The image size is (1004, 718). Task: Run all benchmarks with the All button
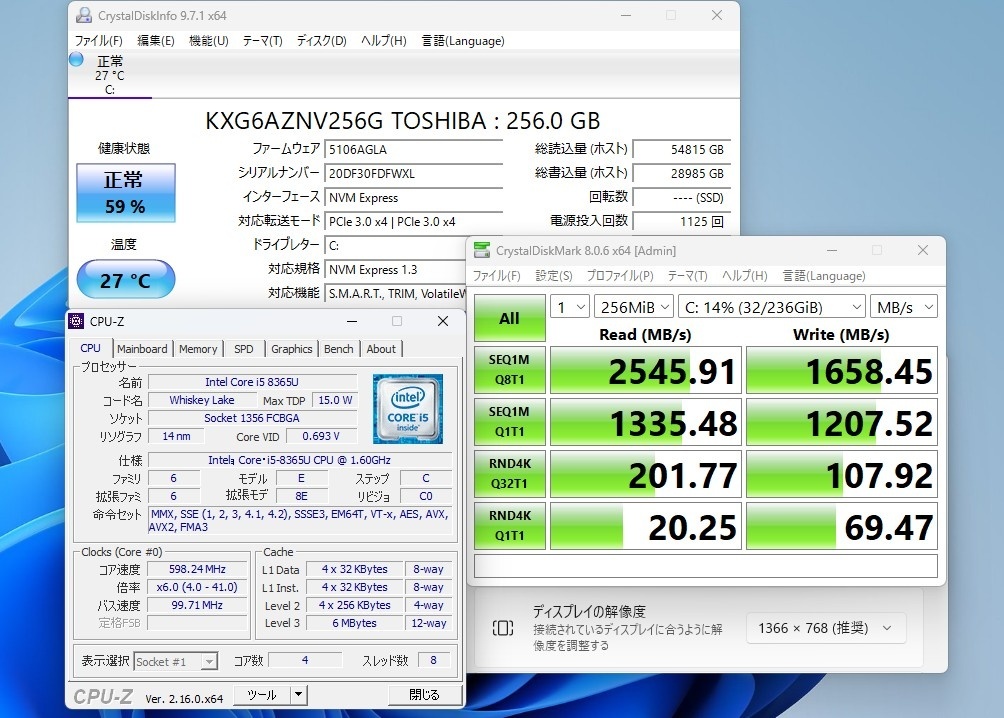tap(509, 318)
